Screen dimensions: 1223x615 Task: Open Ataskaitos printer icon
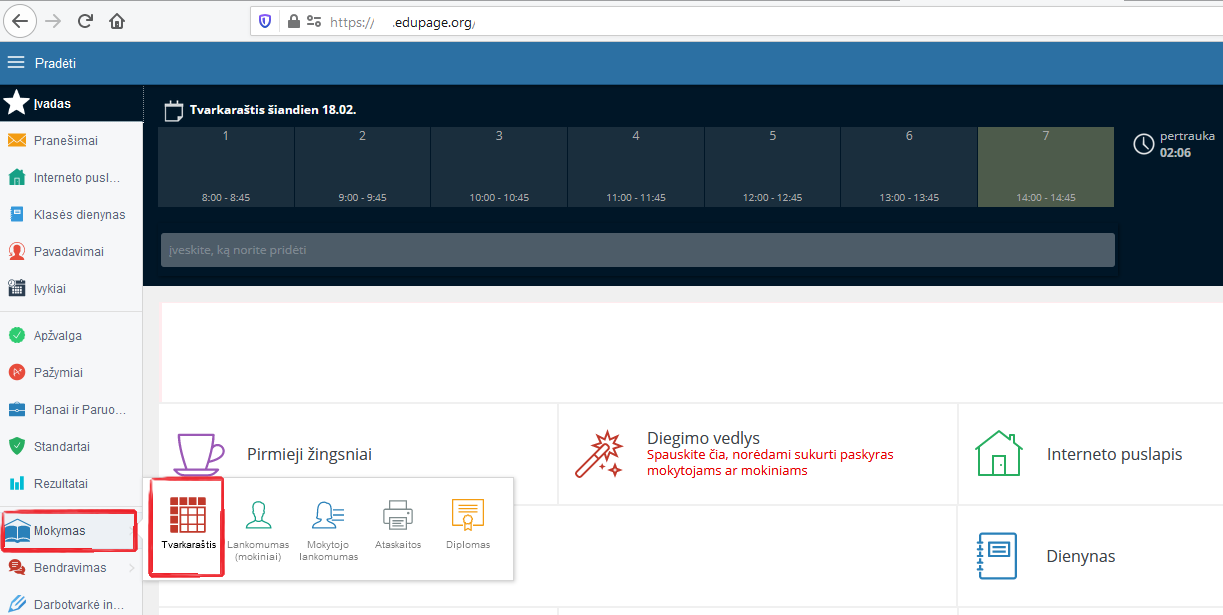pyautogui.click(x=397, y=515)
